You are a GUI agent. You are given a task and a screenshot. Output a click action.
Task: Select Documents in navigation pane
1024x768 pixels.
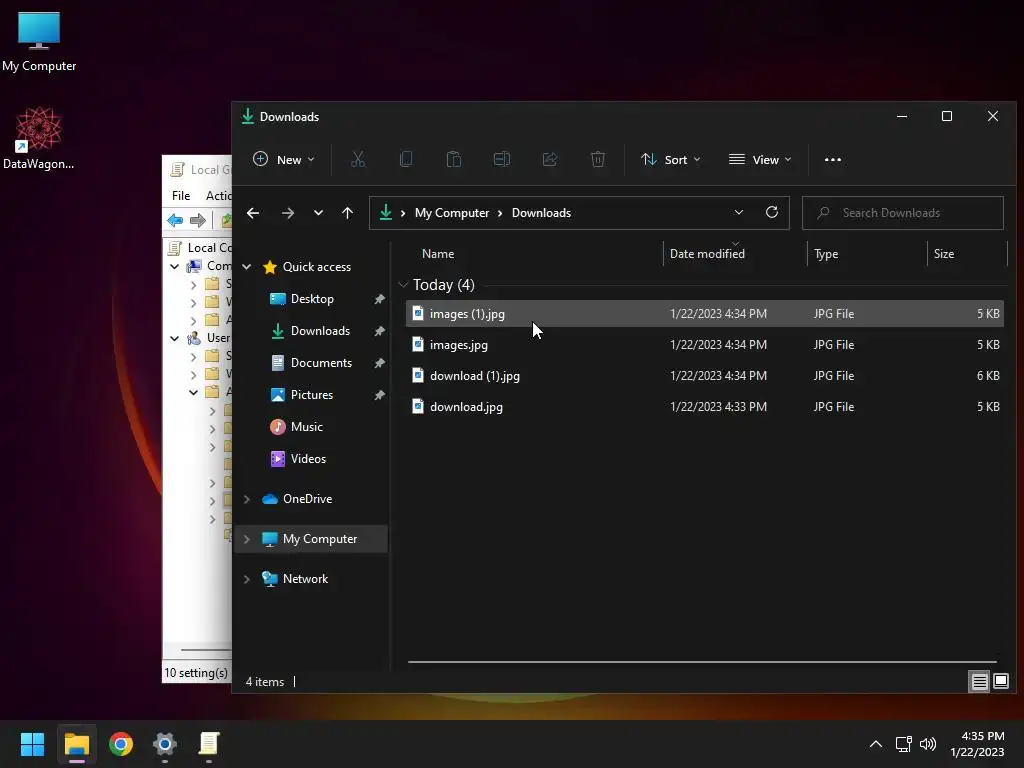[321, 363]
